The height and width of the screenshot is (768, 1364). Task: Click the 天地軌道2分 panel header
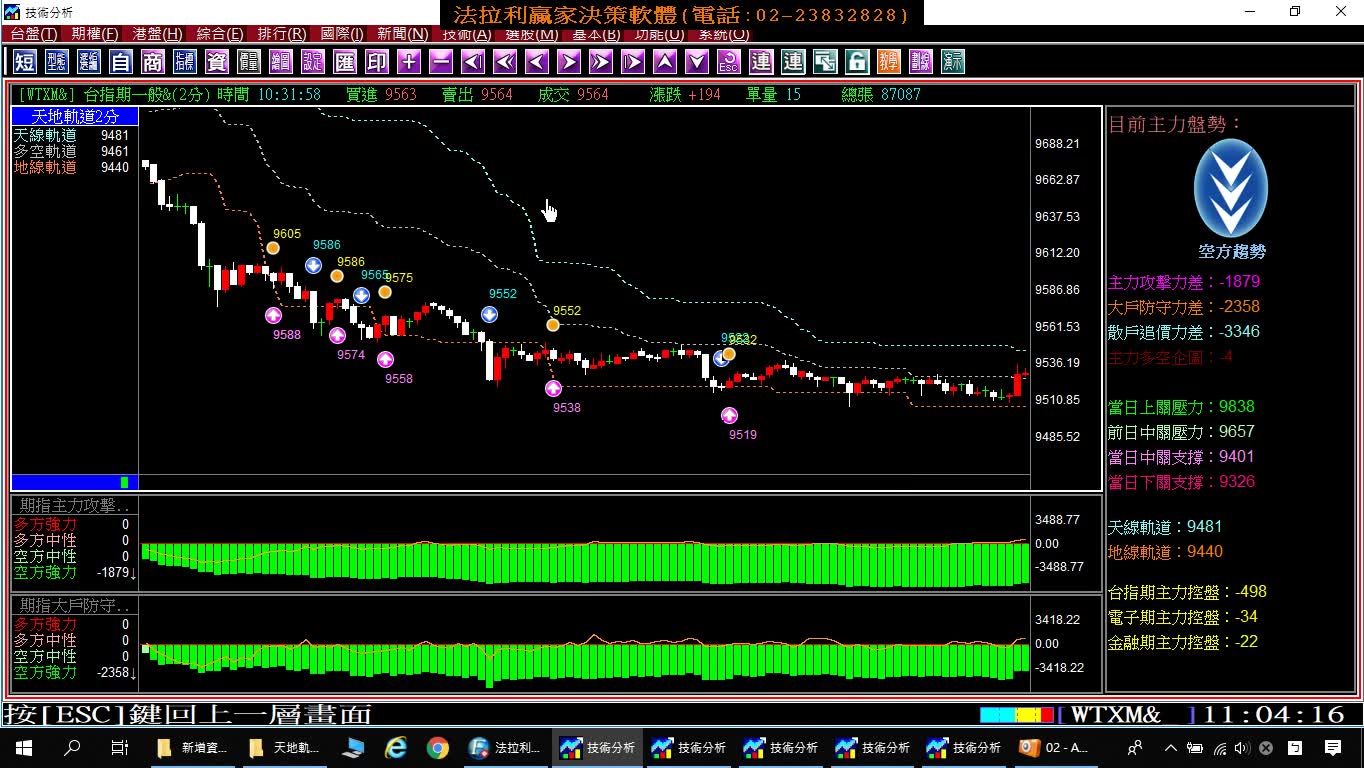coord(75,117)
